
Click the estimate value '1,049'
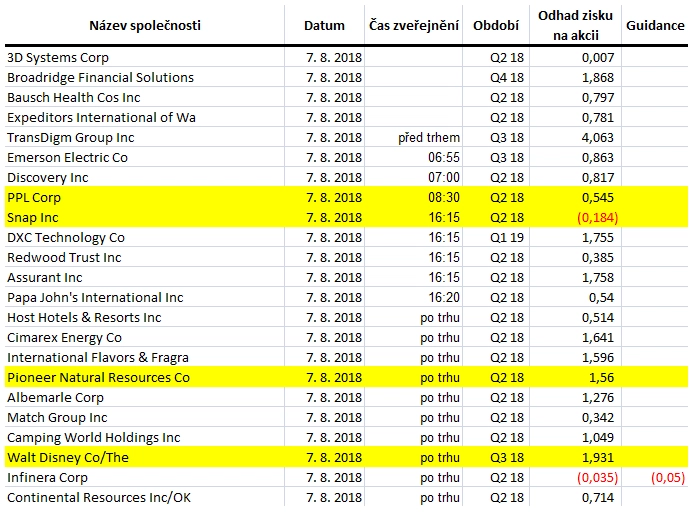pyautogui.click(x=598, y=438)
